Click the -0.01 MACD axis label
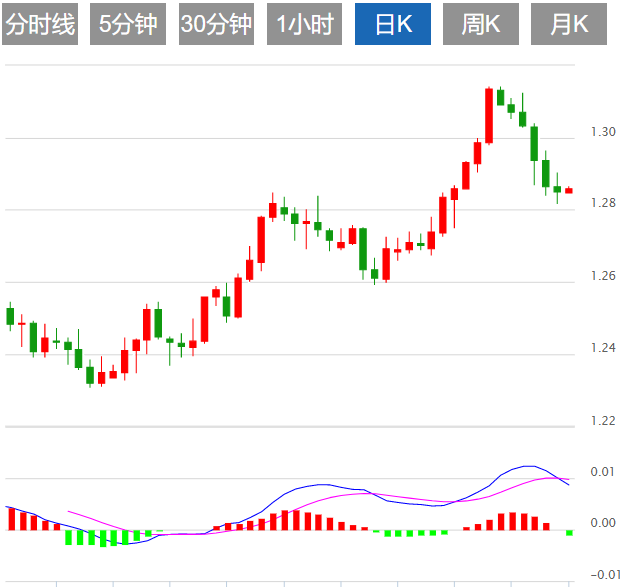This screenshot has width=638, height=587. (605, 575)
